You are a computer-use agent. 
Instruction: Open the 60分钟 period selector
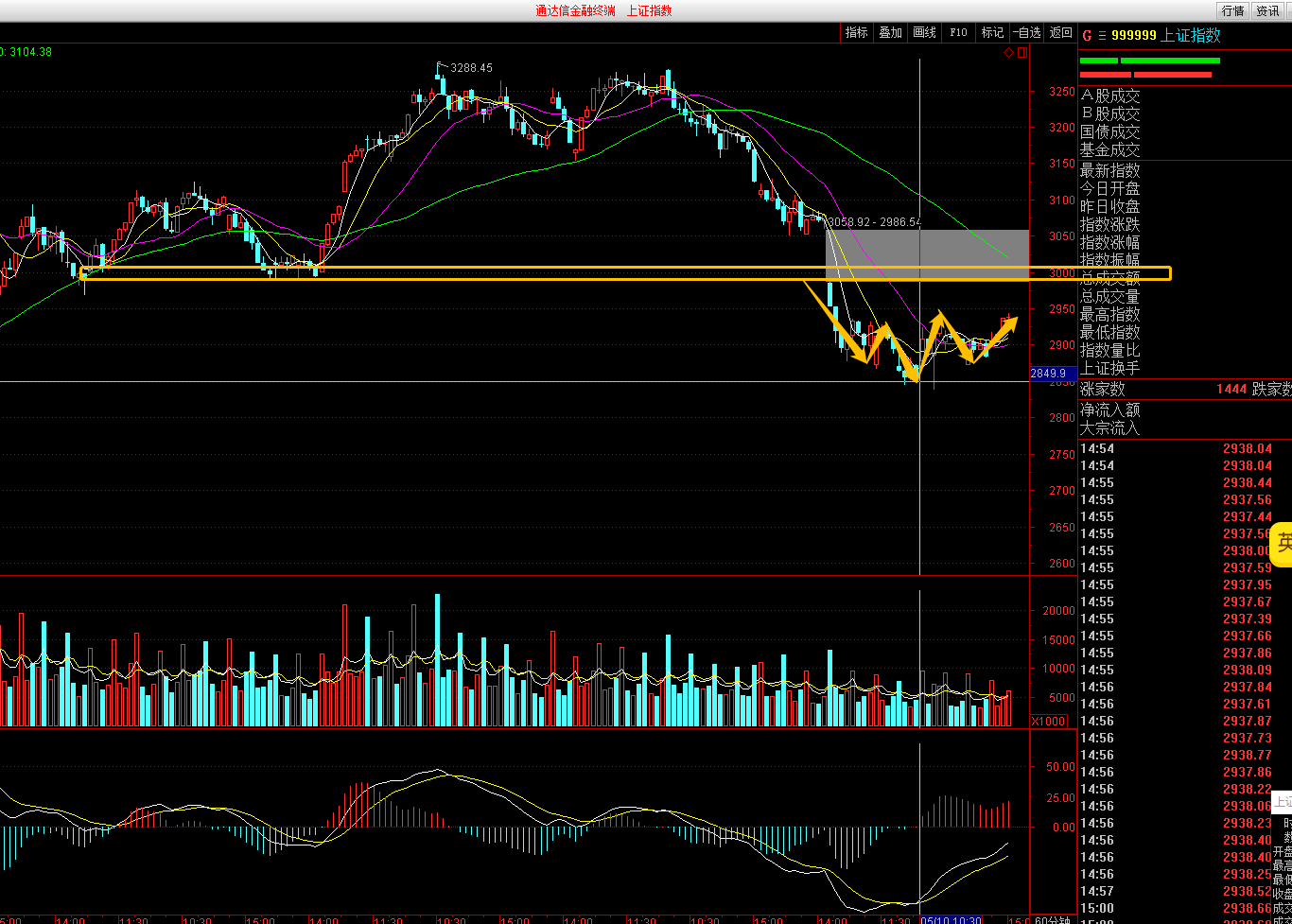[1052, 919]
